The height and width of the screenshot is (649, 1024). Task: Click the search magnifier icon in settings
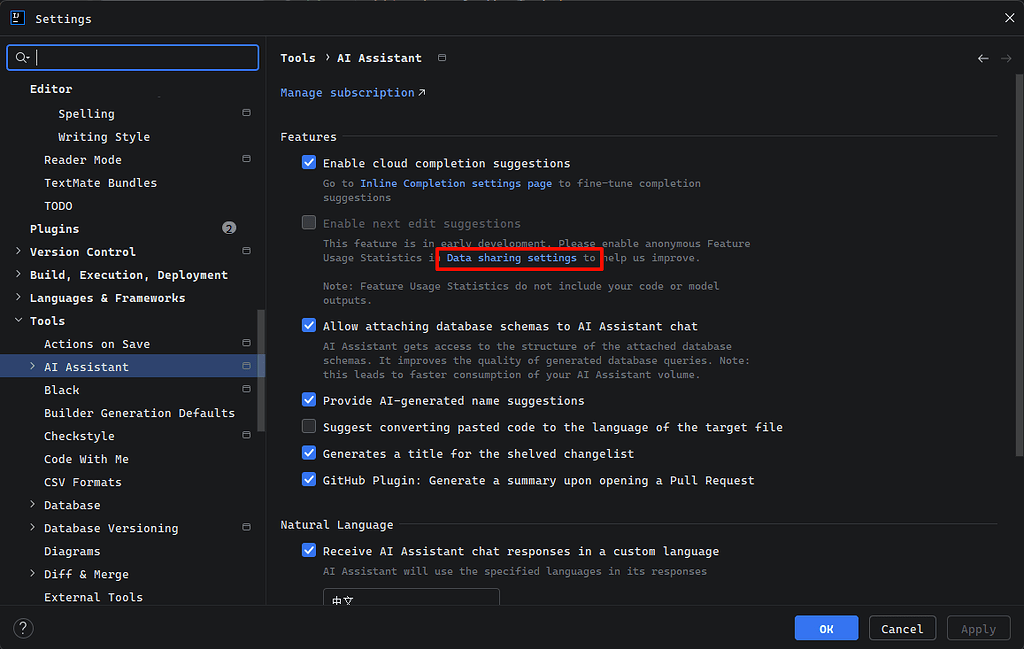click(x=22, y=57)
